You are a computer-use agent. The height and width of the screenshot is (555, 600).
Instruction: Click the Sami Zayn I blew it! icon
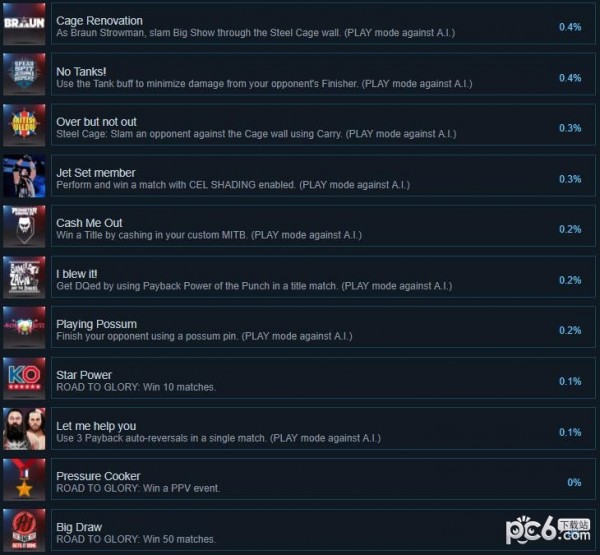click(x=24, y=277)
